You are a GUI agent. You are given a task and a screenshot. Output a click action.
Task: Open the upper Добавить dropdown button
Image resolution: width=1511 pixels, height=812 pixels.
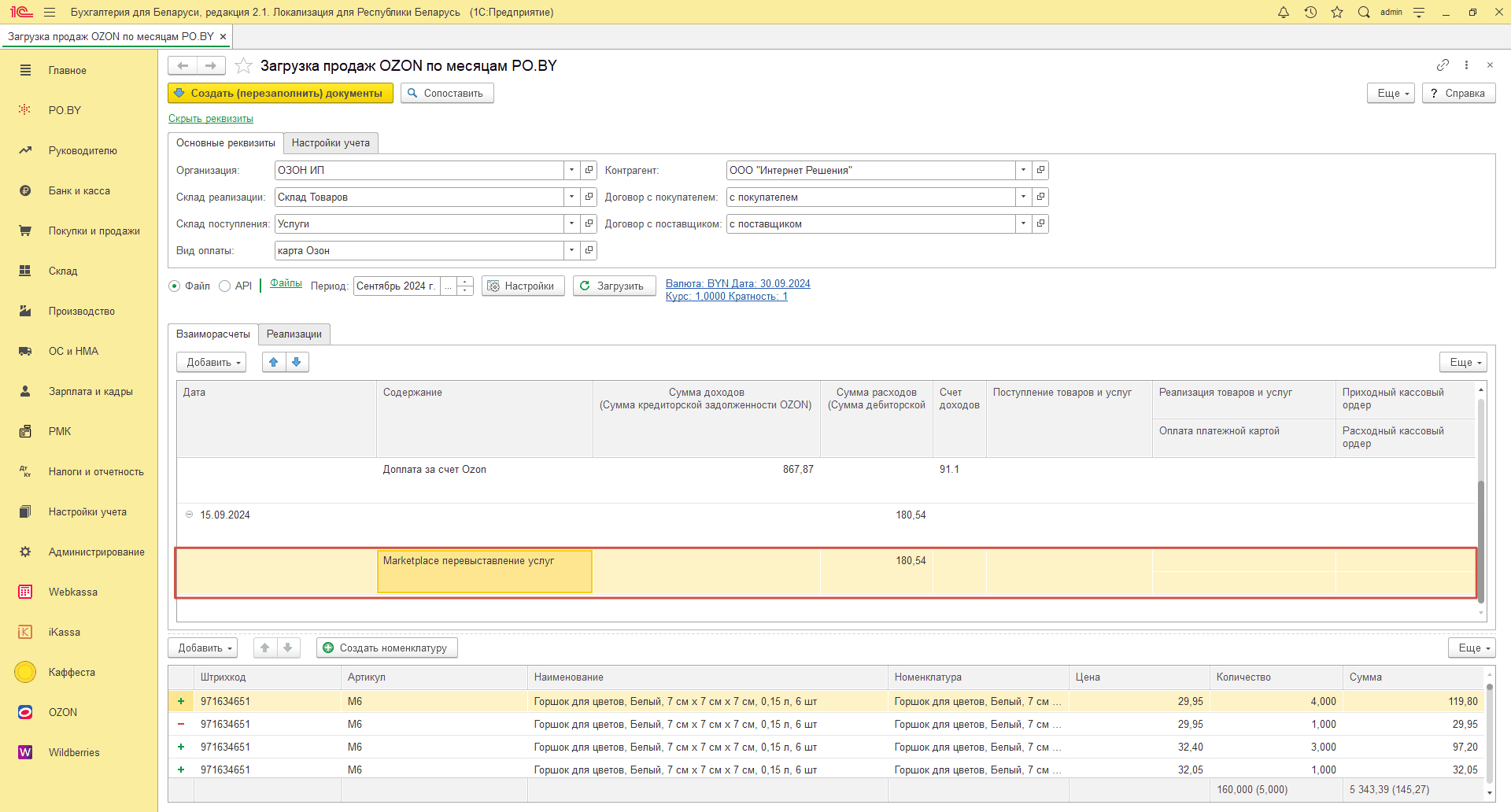pyautogui.click(x=212, y=362)
